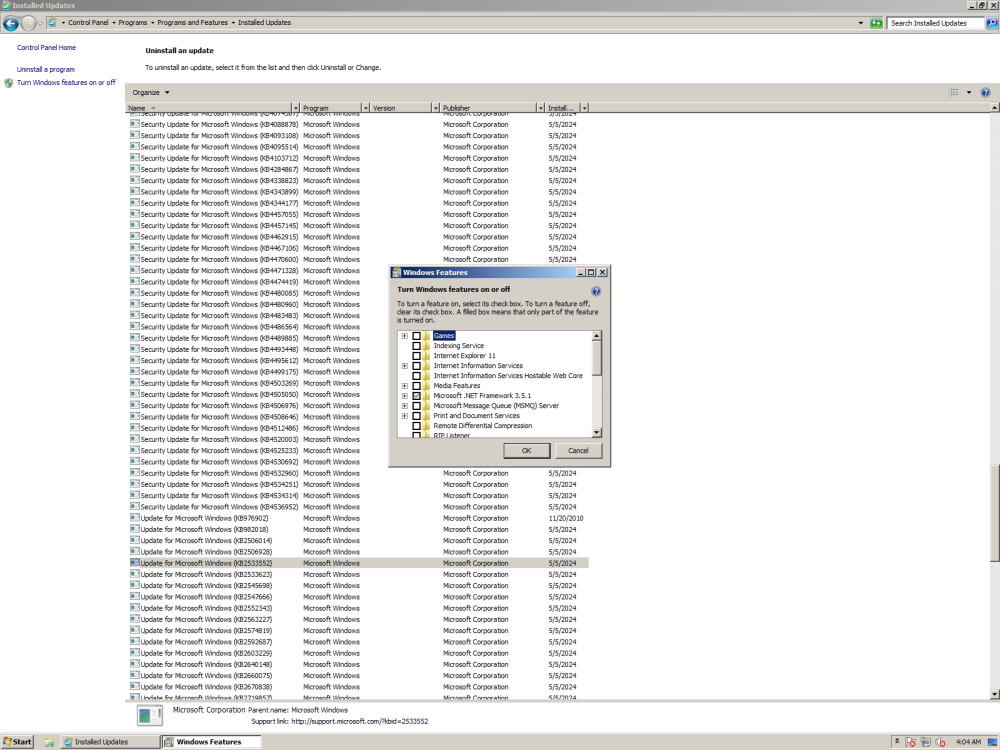This screenshot has height=750, width=1000.
Task: Click the help icon on the Organize toolbar
Action: click(x=985, y=92)
